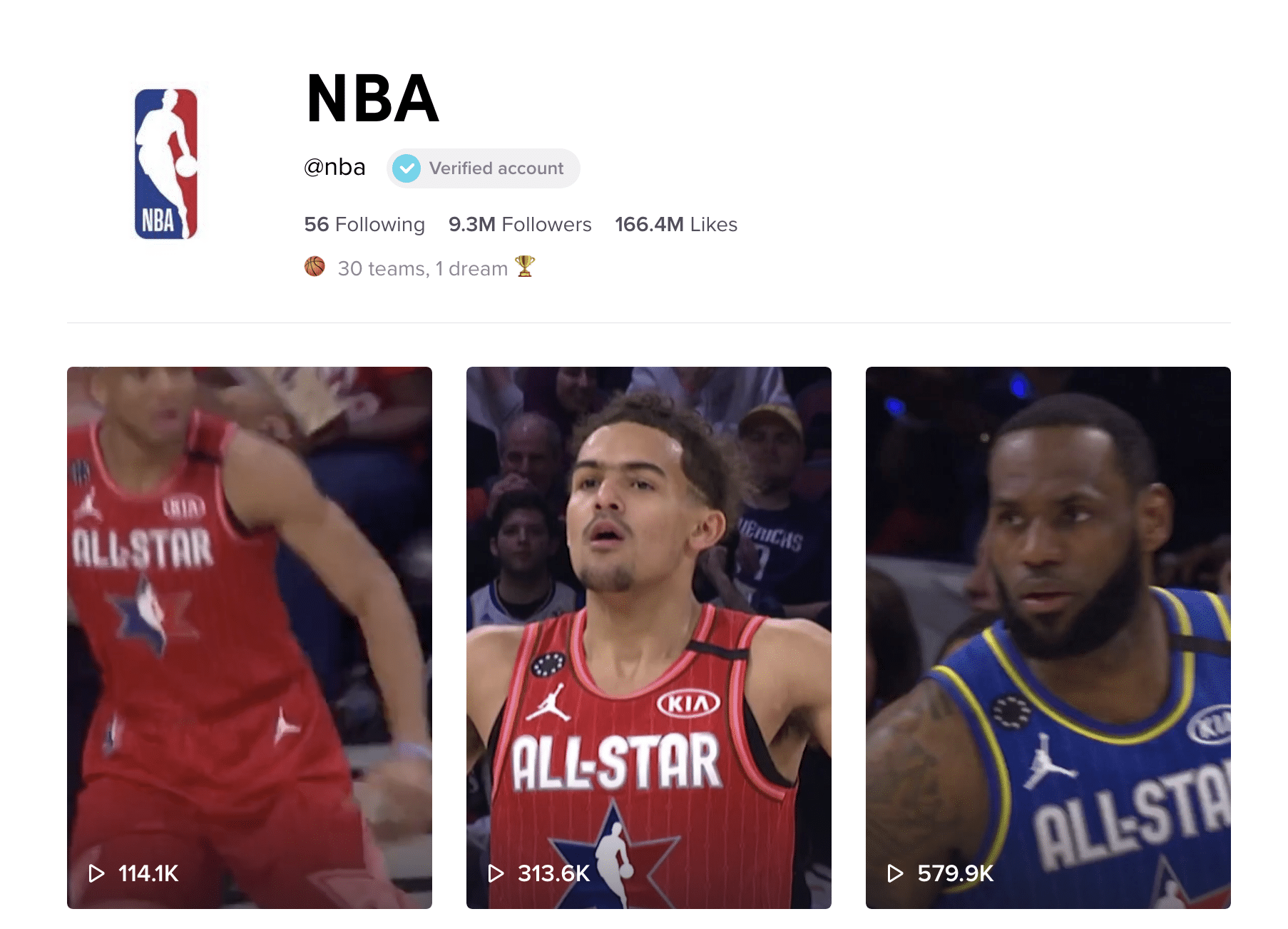The image size is (1288, 929).
Task: Click play icon on 114.1K video
Action: [96, 873]
